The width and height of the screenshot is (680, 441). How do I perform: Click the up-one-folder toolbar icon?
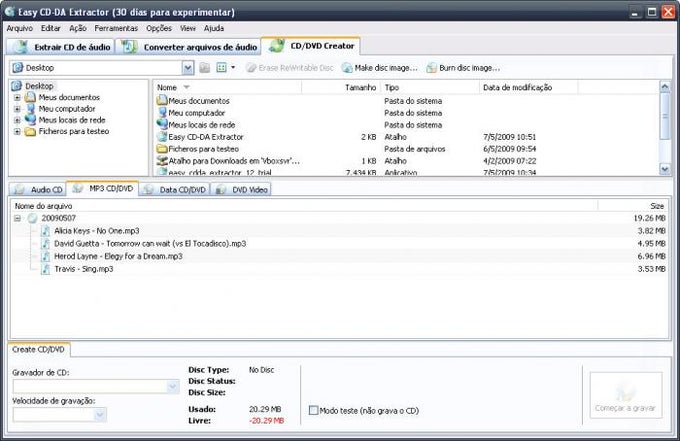(205, 68)
